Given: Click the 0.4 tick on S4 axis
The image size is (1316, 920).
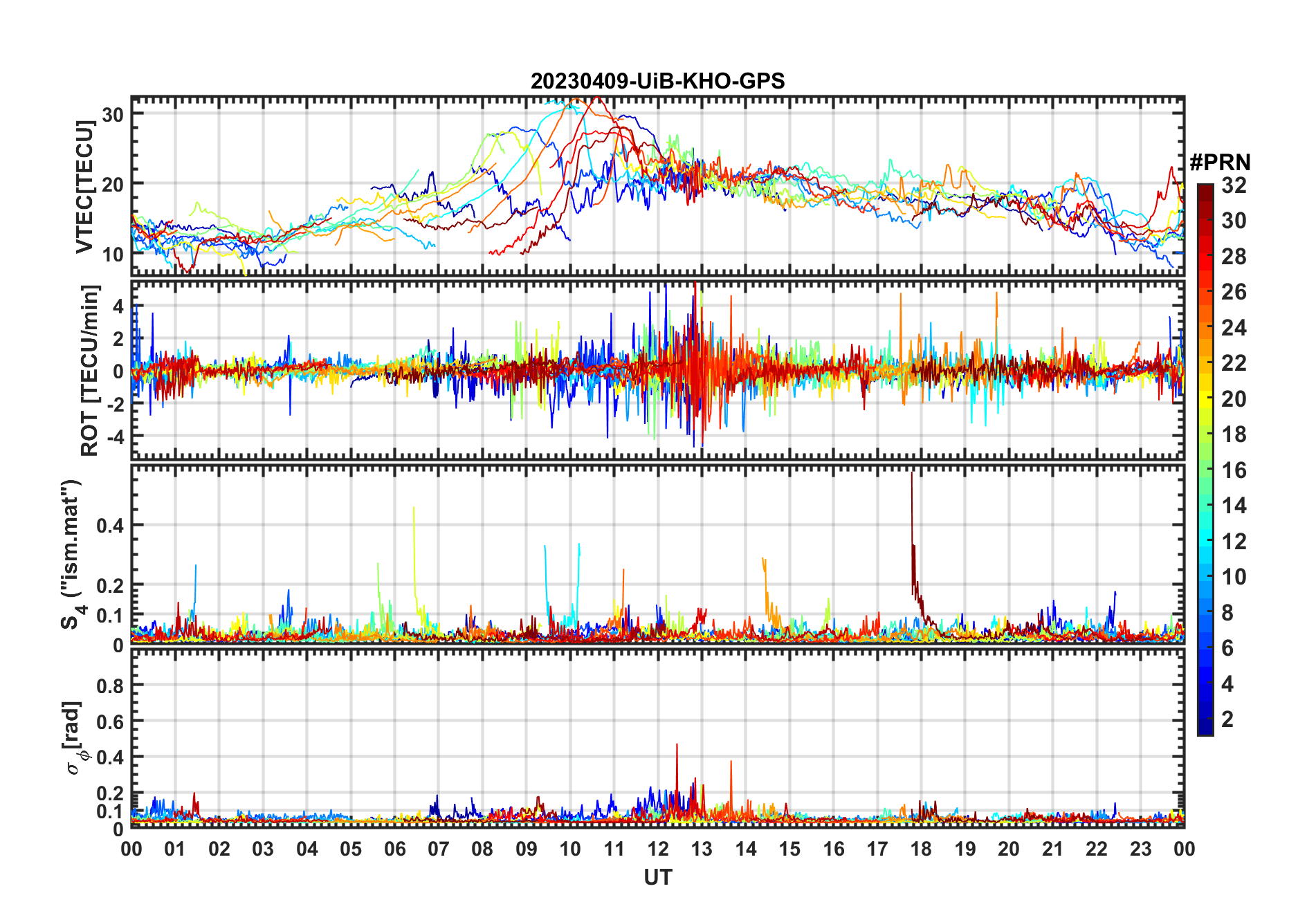Looking at the screenshot, I should [110, 526].
